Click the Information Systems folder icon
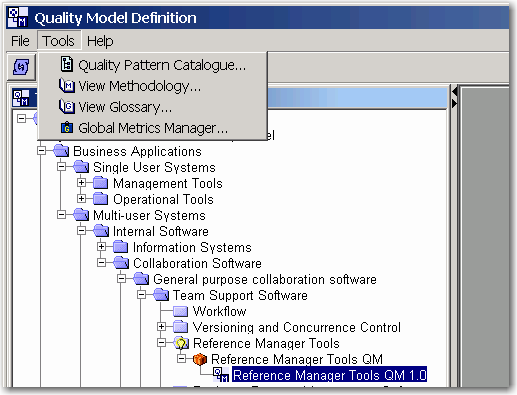 click(120, 247)
